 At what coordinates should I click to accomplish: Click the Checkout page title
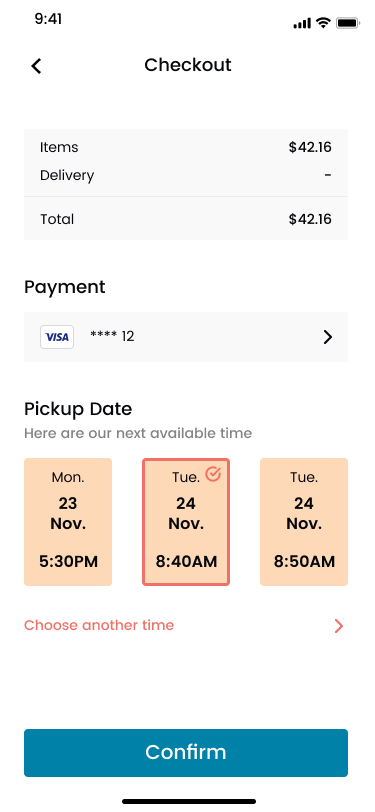click(188, 65)
